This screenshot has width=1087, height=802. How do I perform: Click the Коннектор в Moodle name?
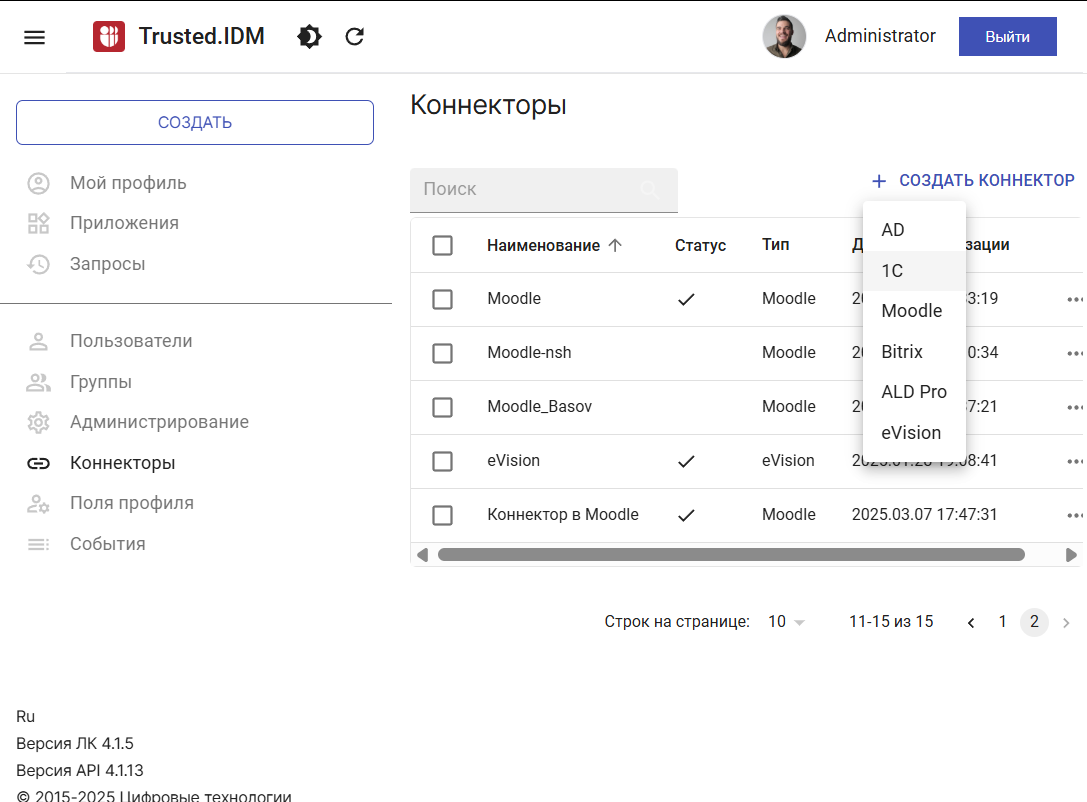(562, 515)
